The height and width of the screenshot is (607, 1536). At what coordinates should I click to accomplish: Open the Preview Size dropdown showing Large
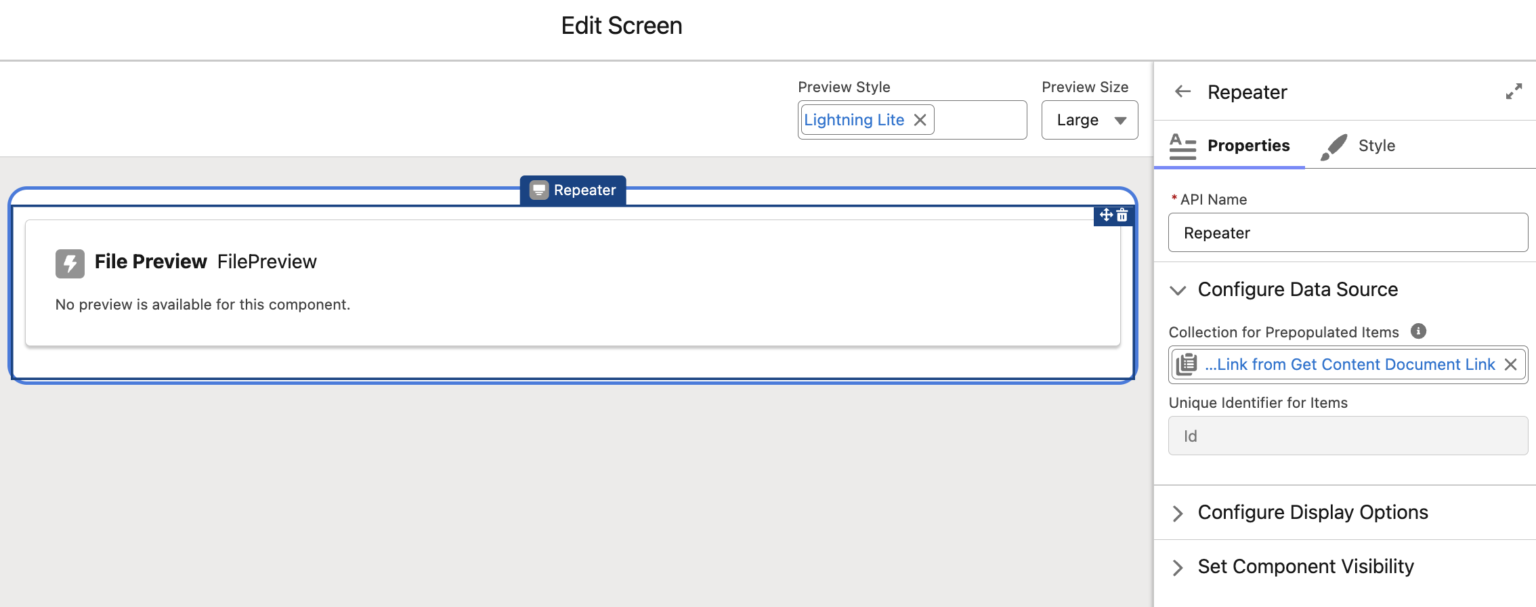point(1090,119)
